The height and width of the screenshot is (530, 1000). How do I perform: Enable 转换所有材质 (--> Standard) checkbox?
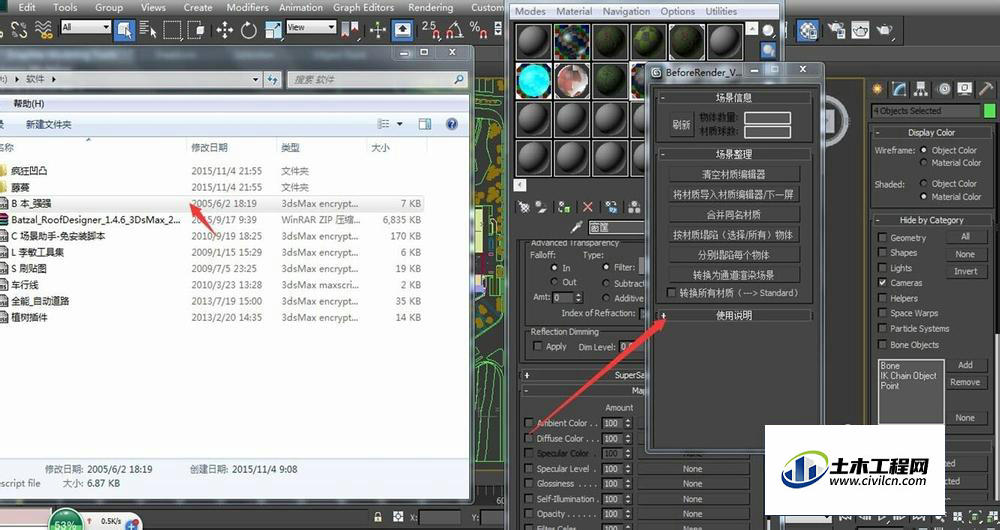click(x=671, y=293)
